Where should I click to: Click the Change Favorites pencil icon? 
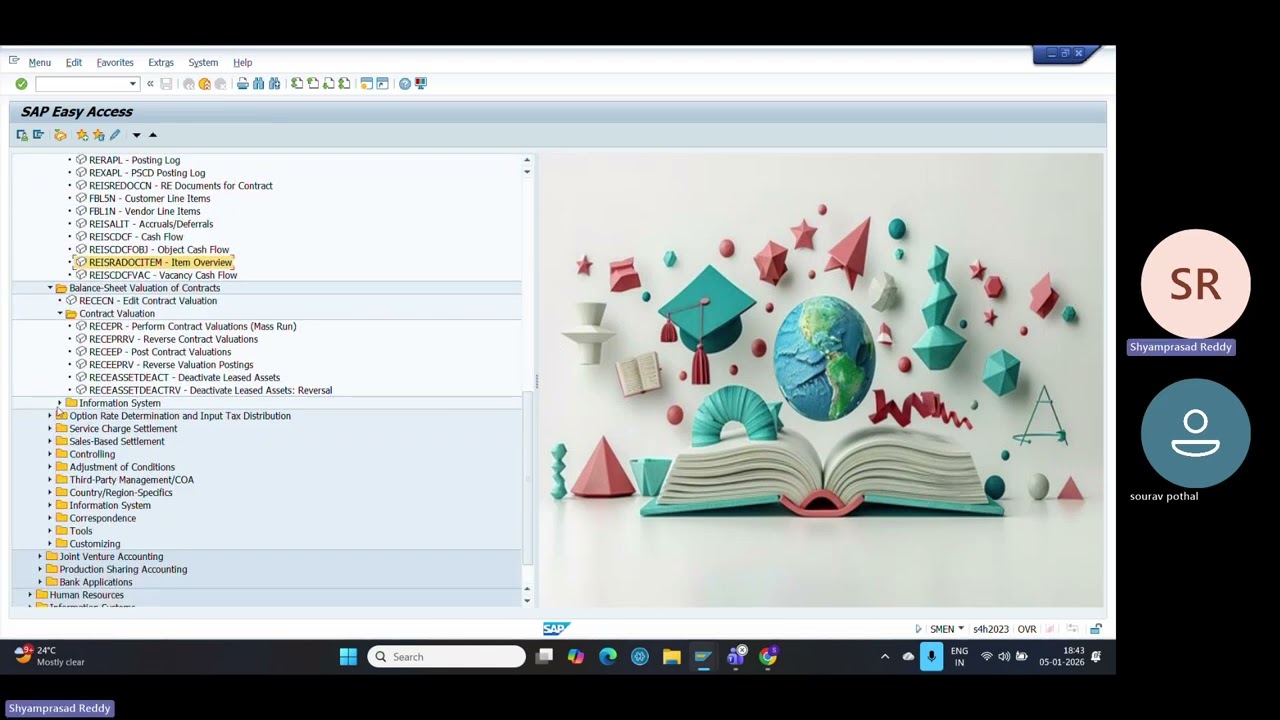115,135
